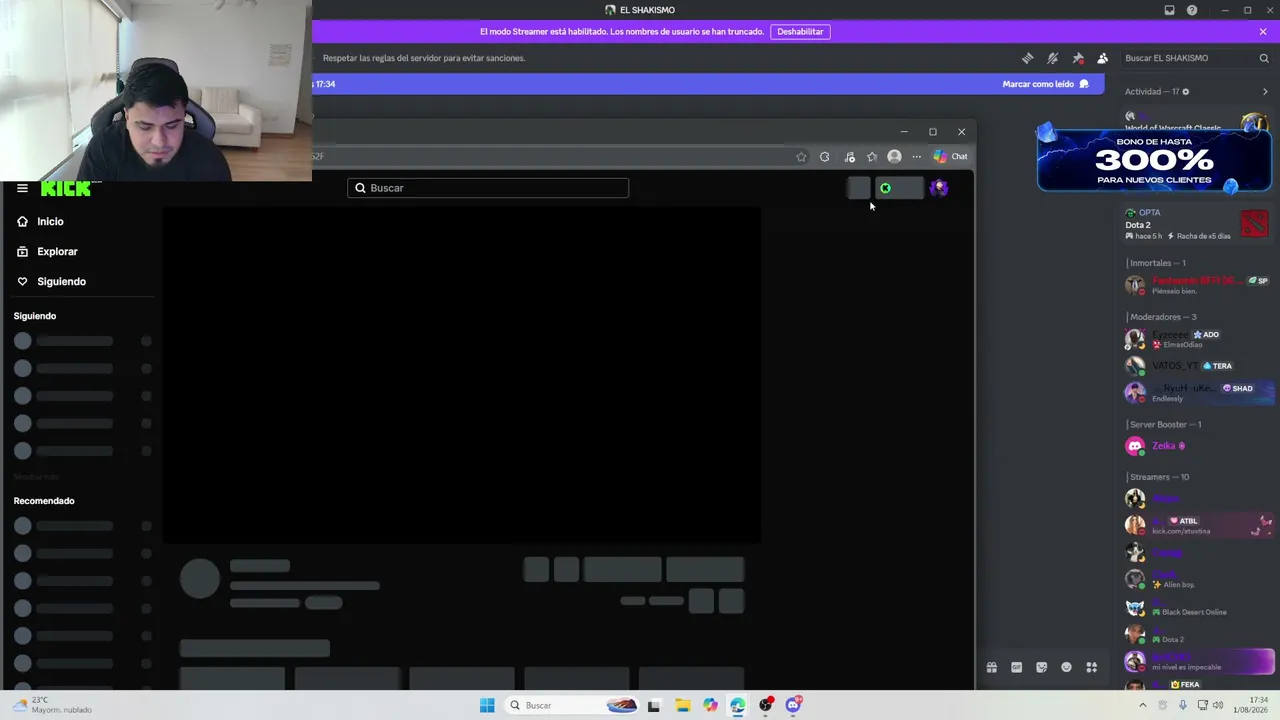Open Discord inbox icon in title bar
The width and height of the screenshot is (1280, 720).
pyautogui.click(x=1169, y=10)
